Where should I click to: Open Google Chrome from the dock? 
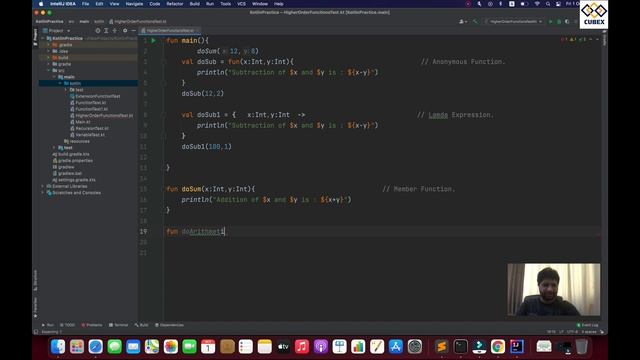498,347
